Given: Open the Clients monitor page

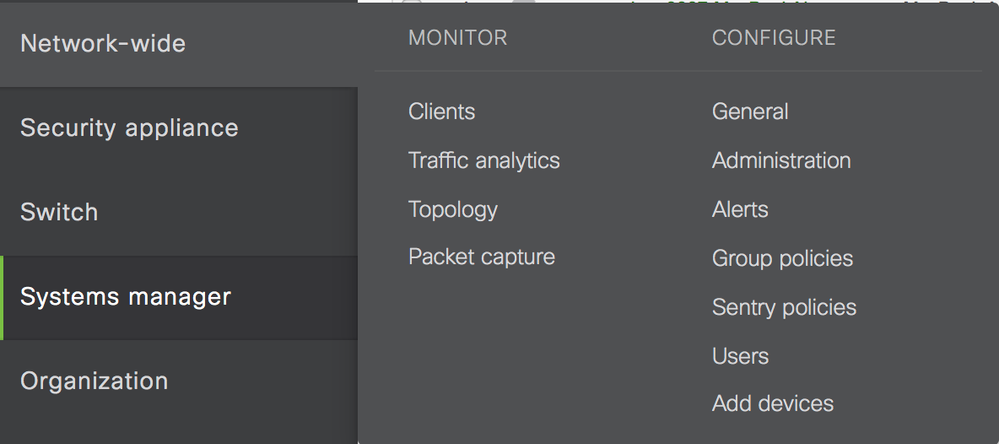Looking at the screenshot, I should (x=441, y=112).
